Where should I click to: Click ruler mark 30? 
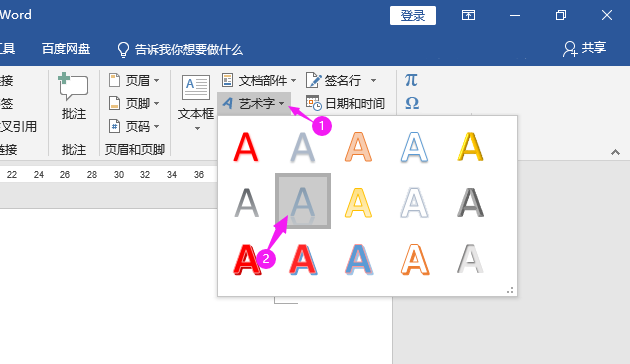pyautogui.click(x=119, y=174)
